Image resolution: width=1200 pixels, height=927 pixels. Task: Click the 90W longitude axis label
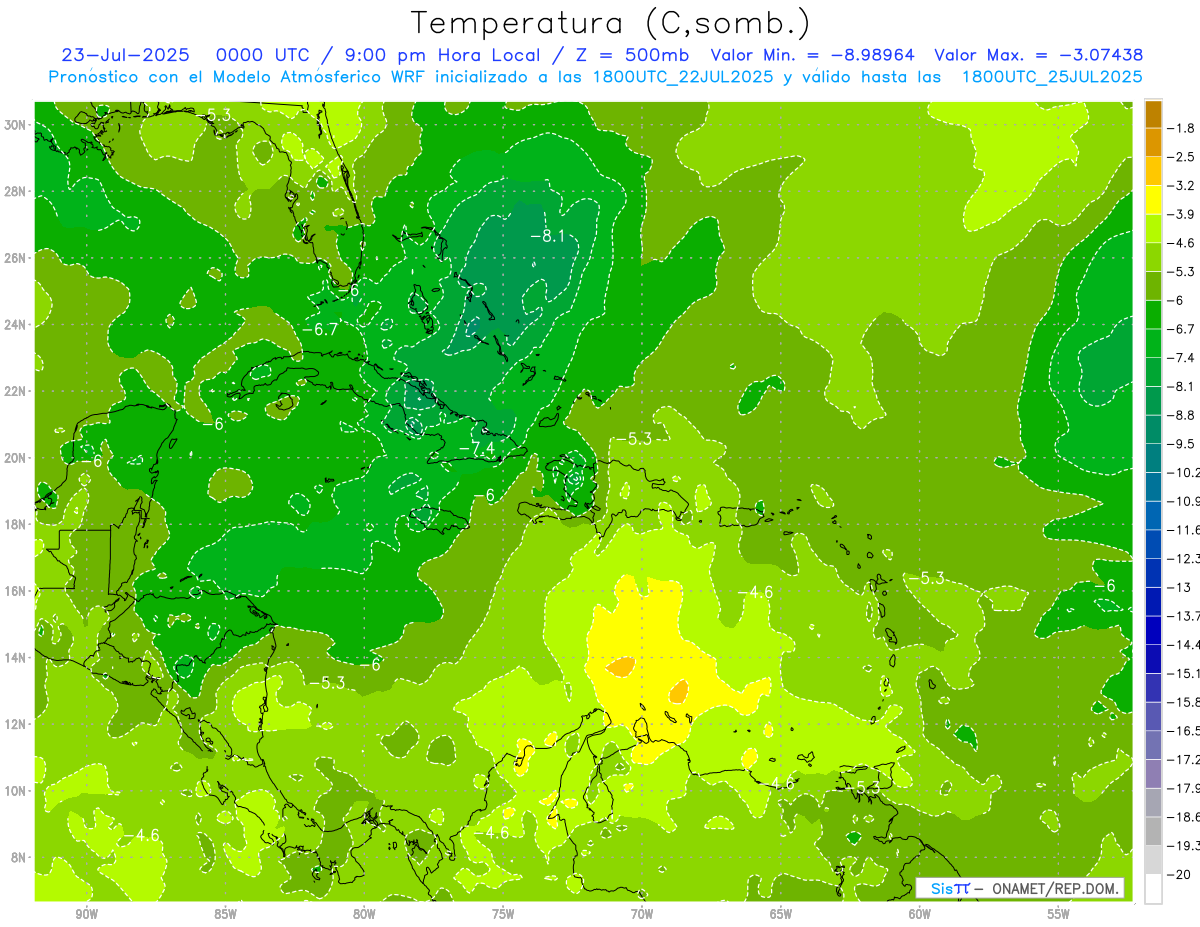click(86, 914)
